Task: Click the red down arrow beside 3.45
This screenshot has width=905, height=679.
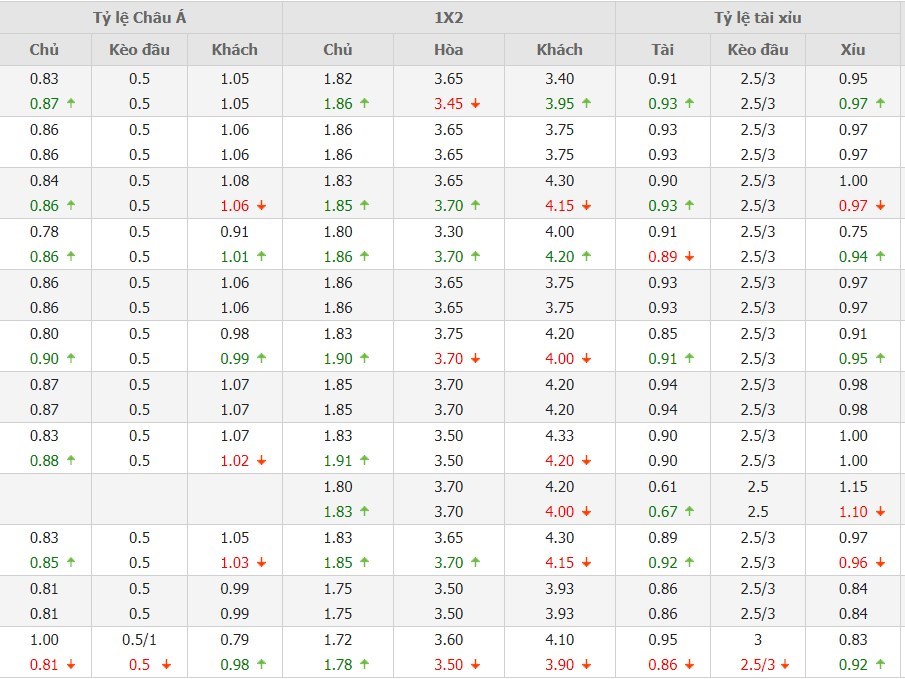Action: tap(476, 103)
